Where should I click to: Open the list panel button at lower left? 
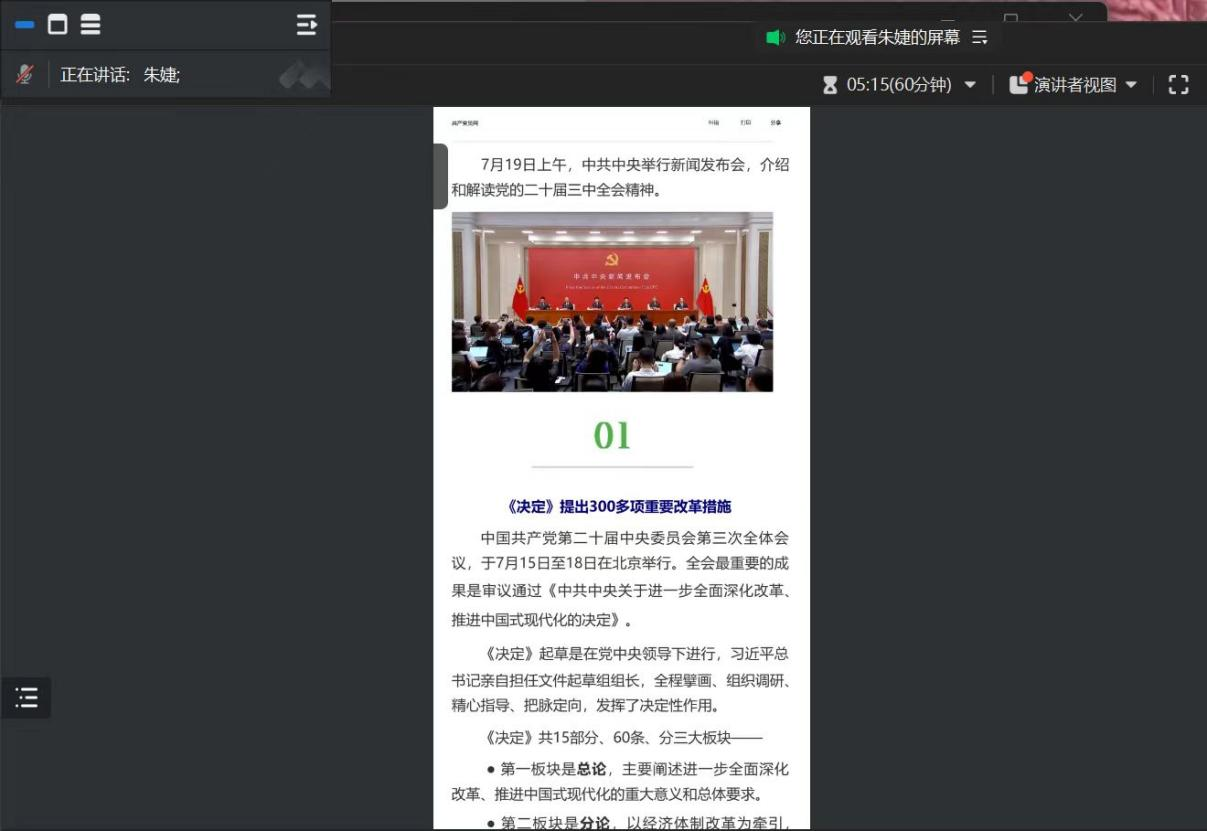[26, 697]
